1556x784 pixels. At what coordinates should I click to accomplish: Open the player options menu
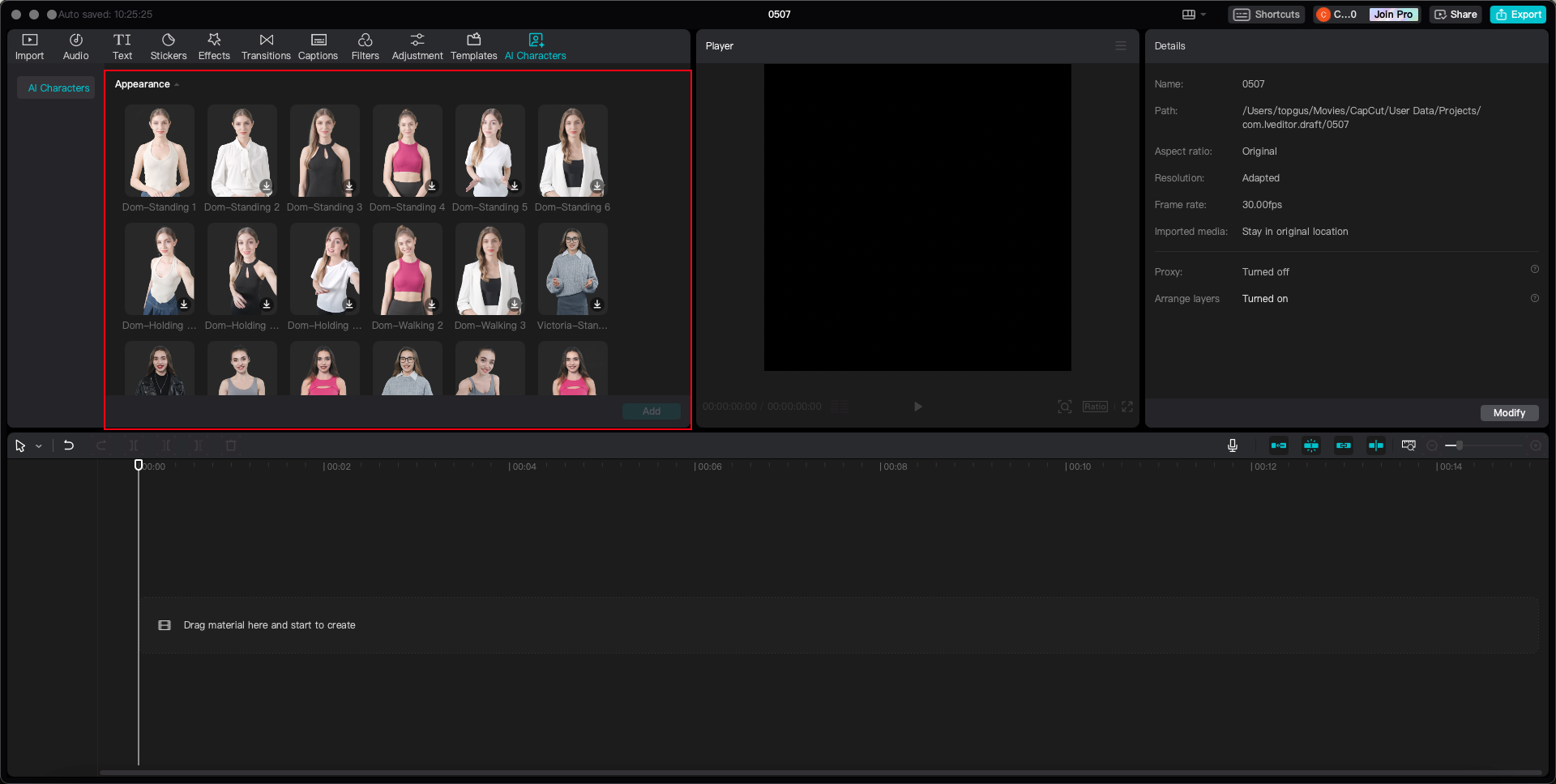pyautogui.click(x=1121, y=45)
